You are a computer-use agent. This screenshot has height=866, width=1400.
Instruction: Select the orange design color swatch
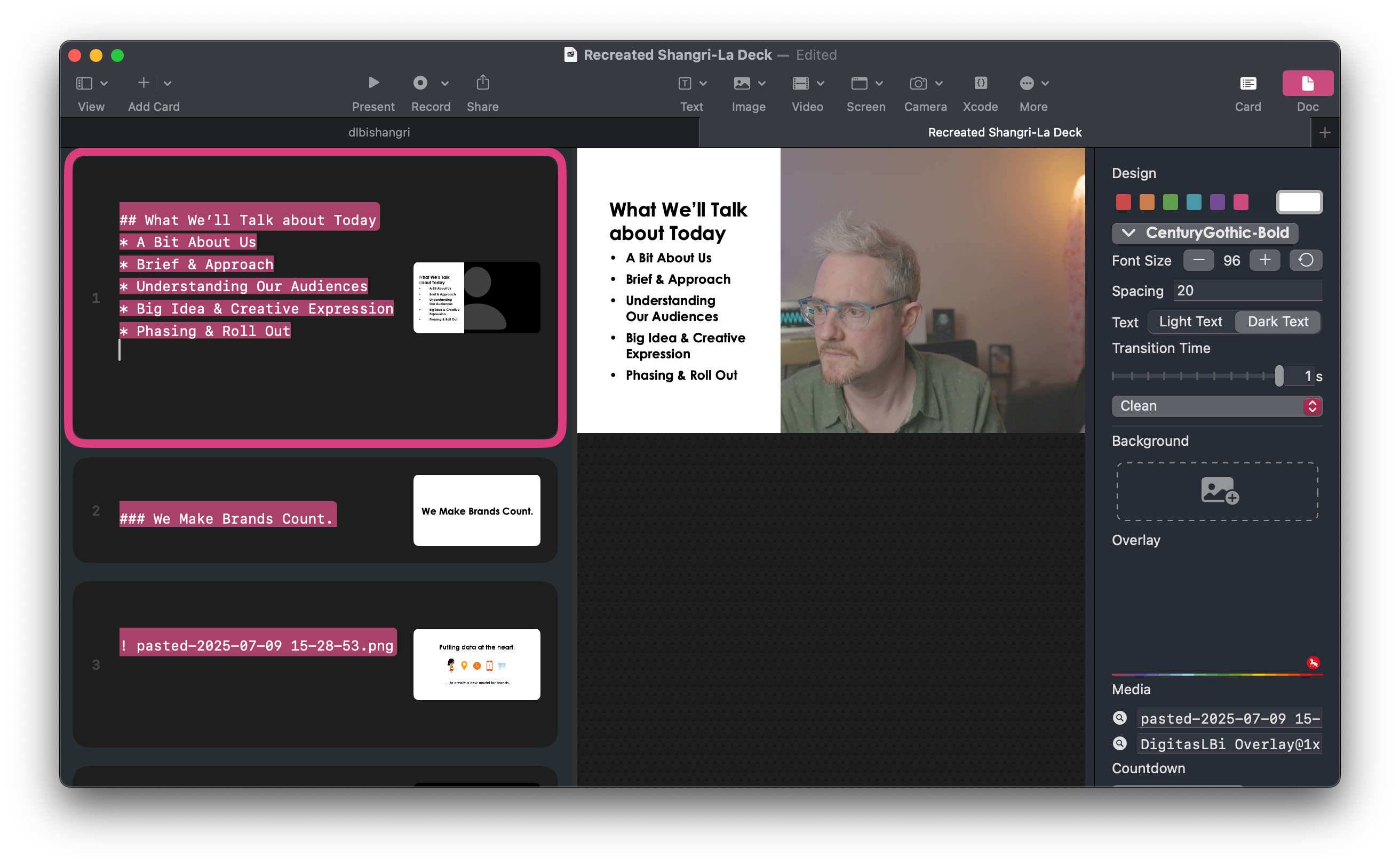click(1147, 202)
